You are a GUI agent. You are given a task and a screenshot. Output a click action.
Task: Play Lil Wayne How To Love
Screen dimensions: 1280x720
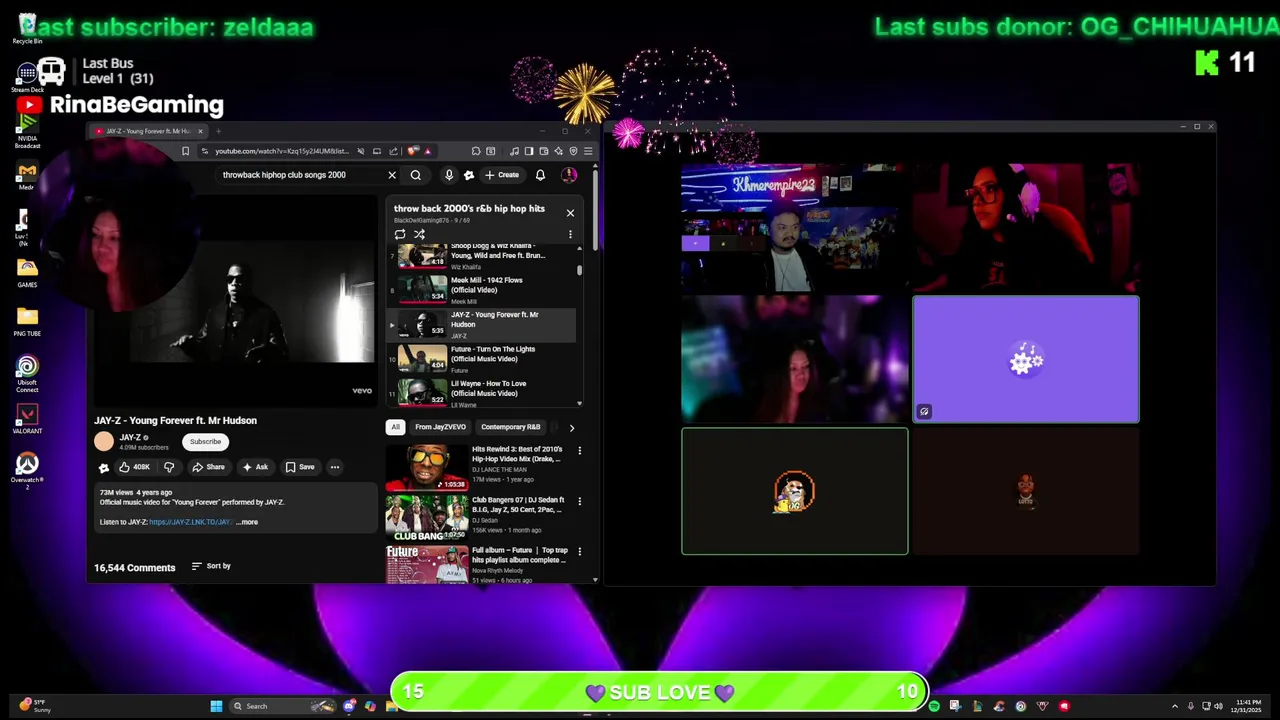click(481, 393)
